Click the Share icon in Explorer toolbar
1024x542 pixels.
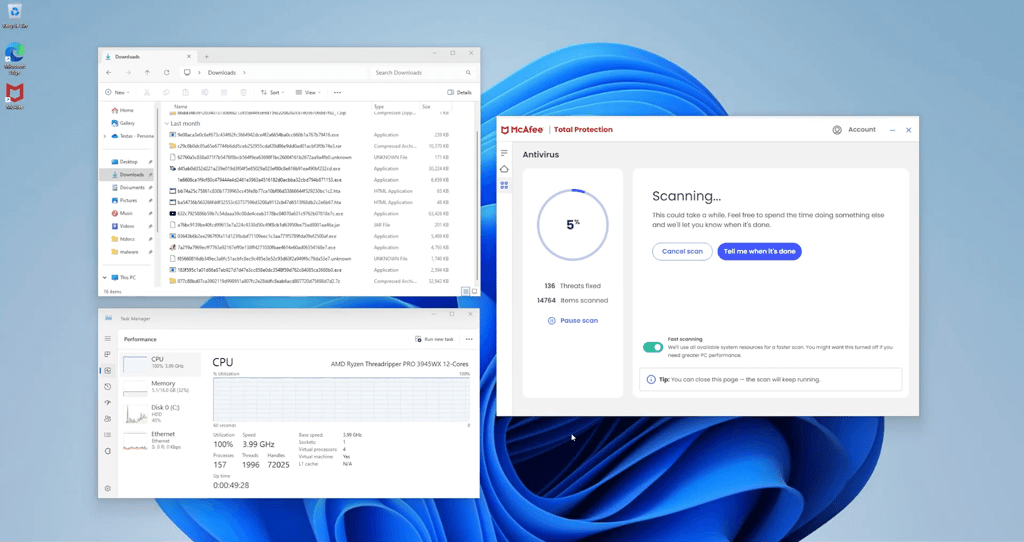coord(224,93)
